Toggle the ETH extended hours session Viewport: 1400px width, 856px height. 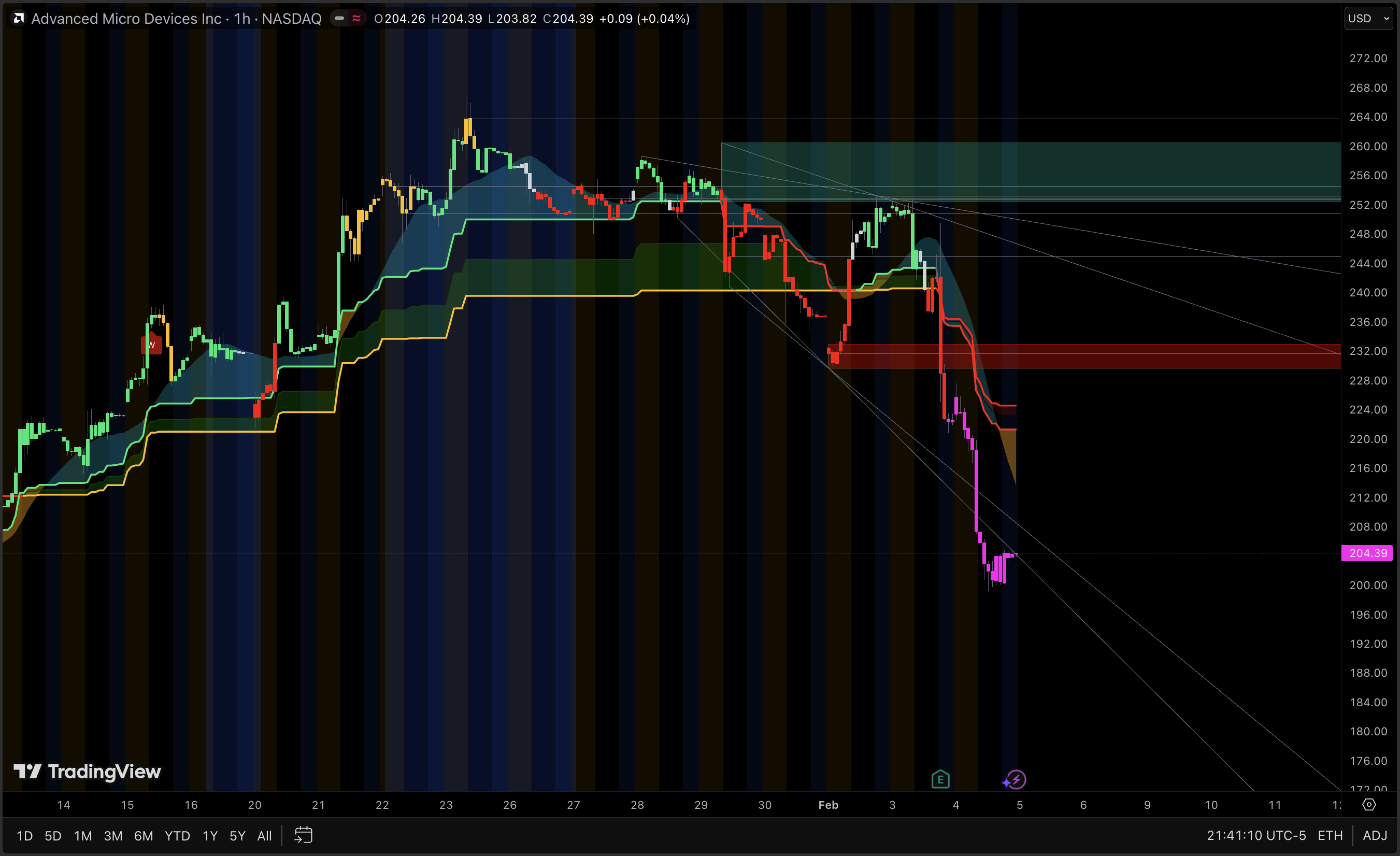point(1330,835)
